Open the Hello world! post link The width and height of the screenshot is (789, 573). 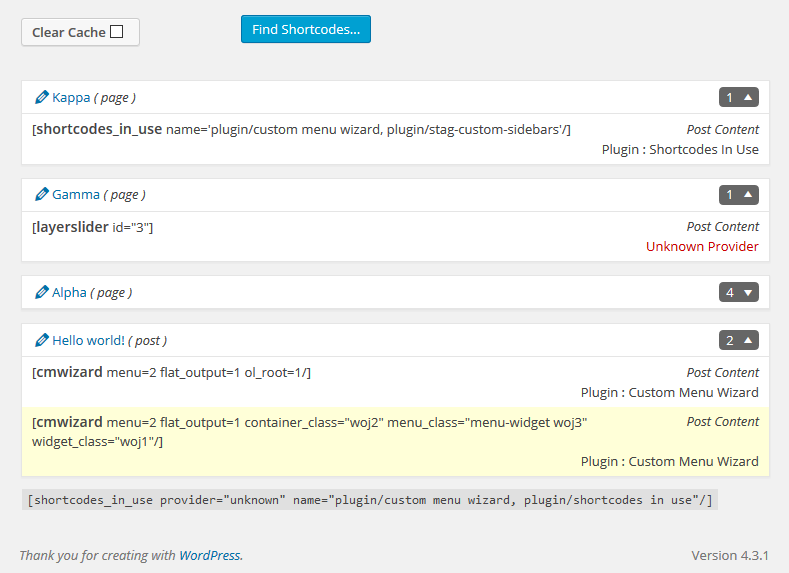click(89, 341)
